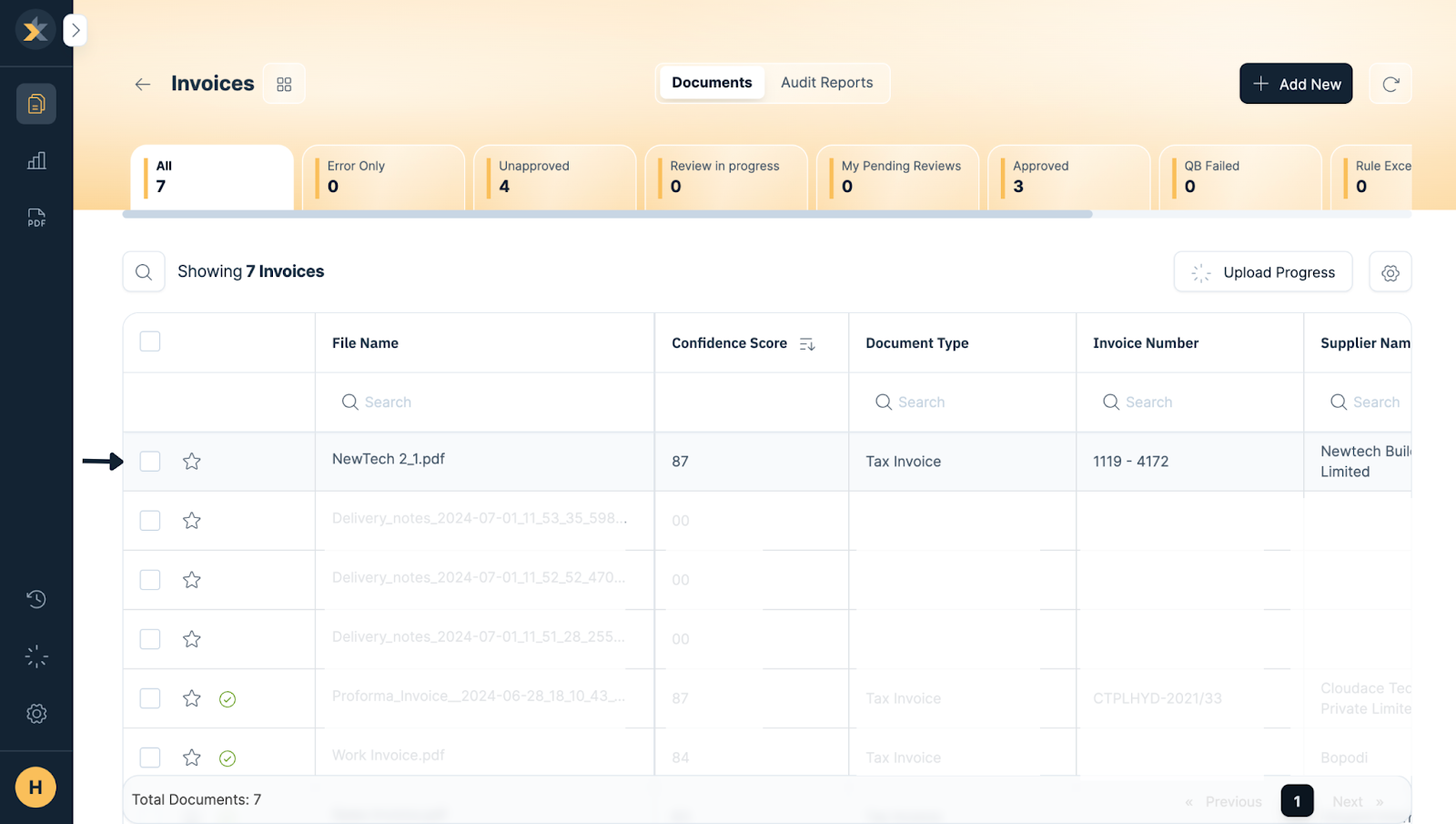Select the Error Only filter tab
Screen dimensions: 1456x824
click(x=383, y=178)
